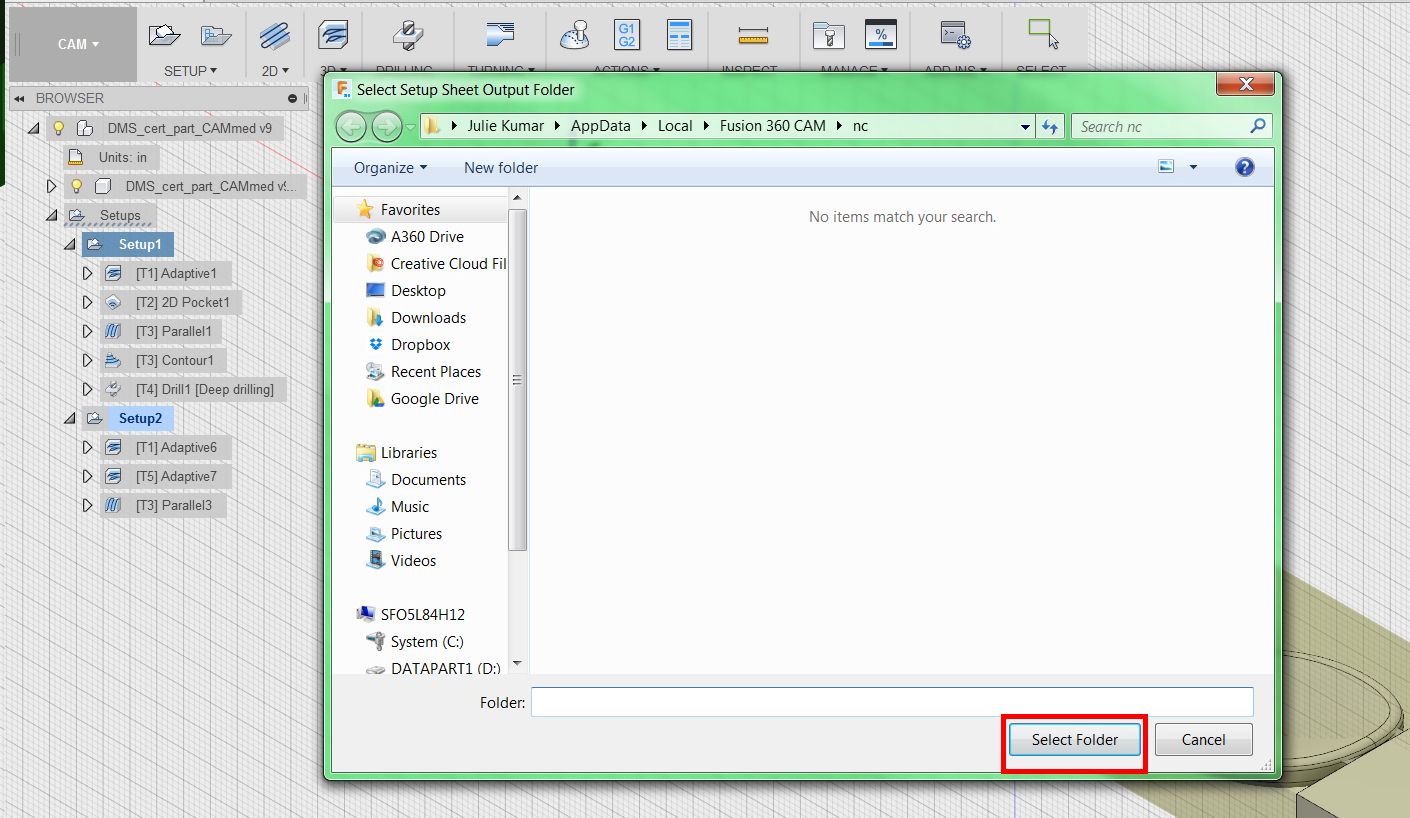Click the Post Process G1 G2 icon

(x=627, y=35)
